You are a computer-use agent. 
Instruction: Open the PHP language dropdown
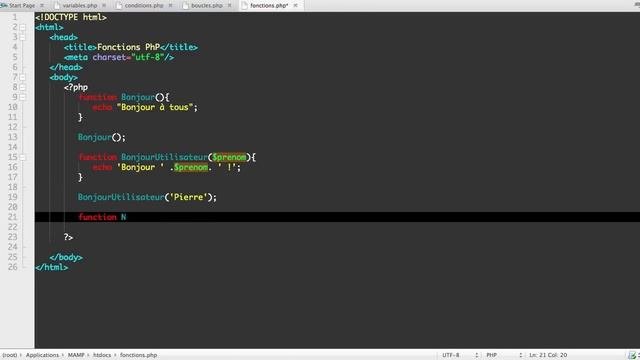[x=504, y=355]
